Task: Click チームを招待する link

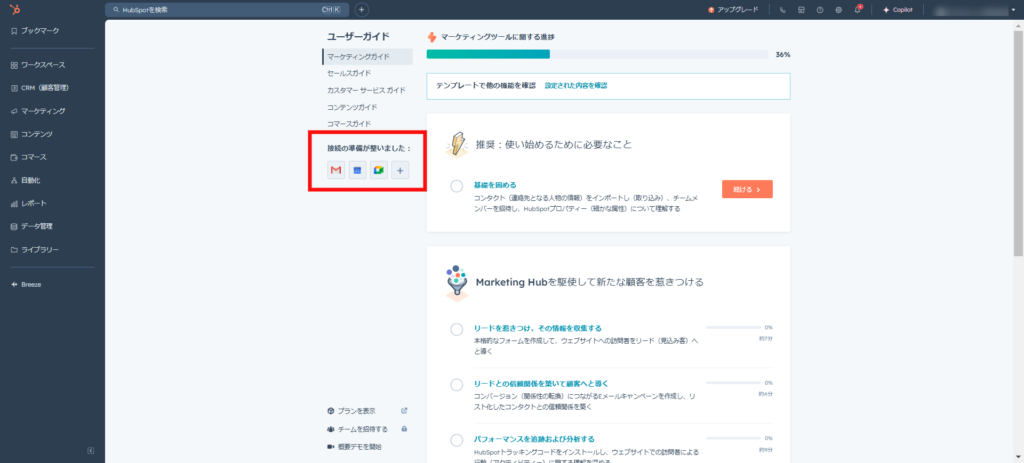Action: point(362,429)
